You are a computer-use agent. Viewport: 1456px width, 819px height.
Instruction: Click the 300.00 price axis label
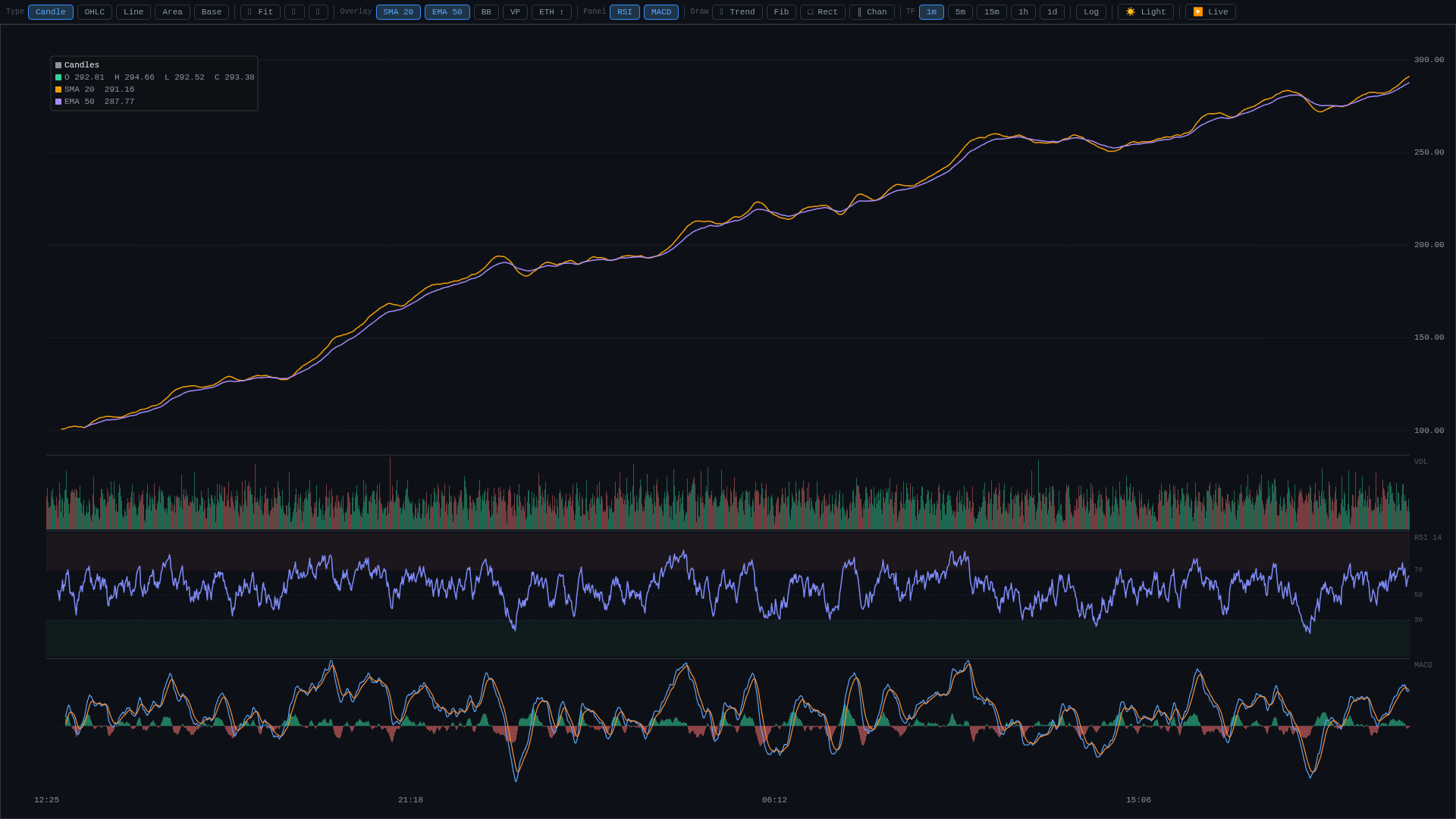pyautogui.click(x=1429, y=60)
